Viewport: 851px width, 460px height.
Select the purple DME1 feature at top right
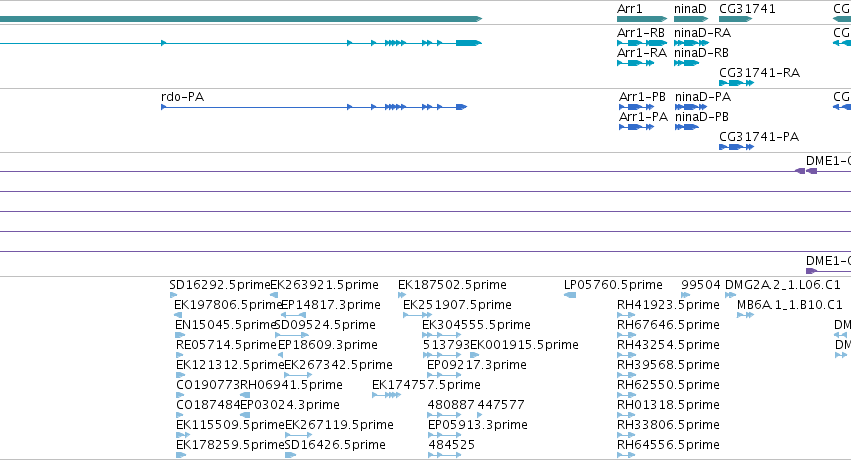pyautogui.click(x=806, y=171)
